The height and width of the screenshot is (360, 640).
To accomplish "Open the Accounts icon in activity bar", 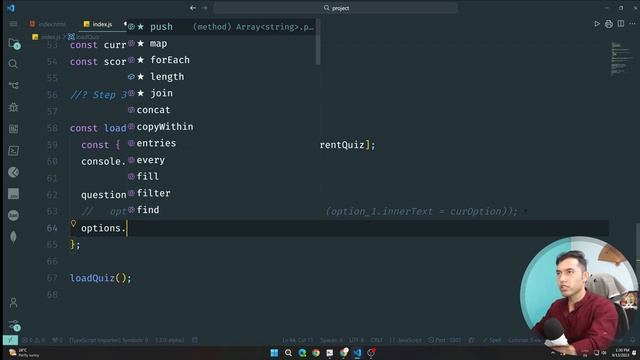I will (13, 302).
